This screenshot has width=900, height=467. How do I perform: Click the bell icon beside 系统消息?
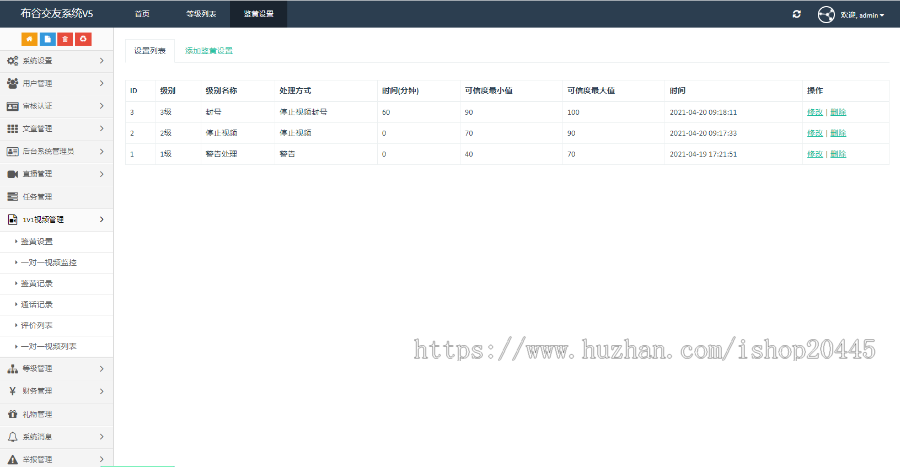point(12,437)
